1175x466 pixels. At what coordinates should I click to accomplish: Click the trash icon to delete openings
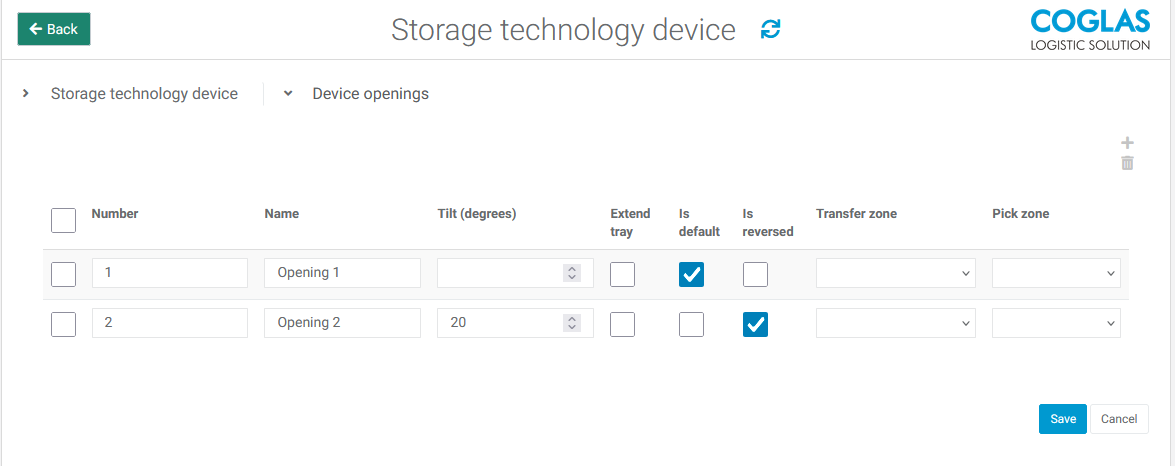coord(1127,163)
